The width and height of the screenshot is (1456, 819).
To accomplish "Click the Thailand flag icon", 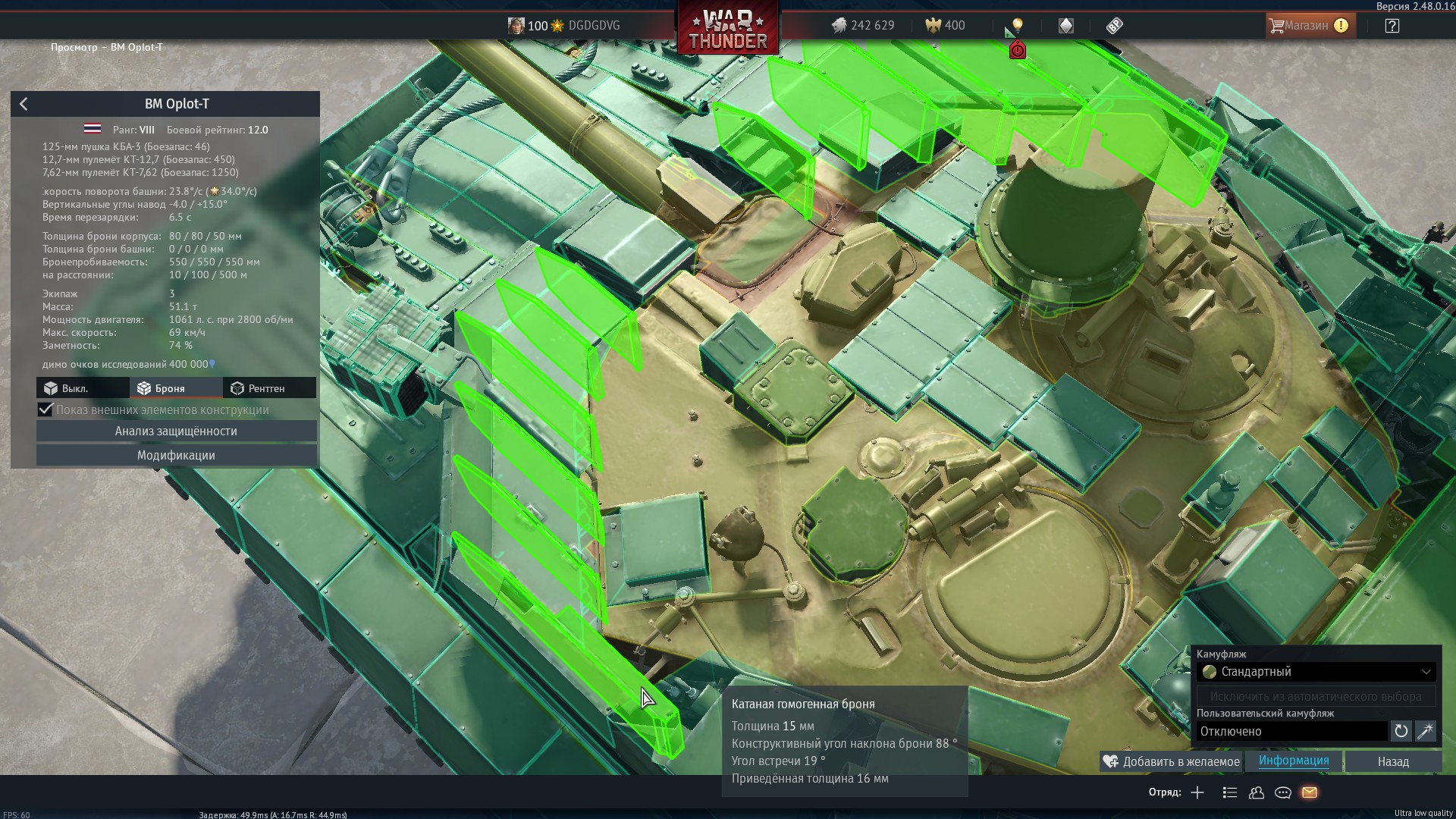I will [93, 130].
